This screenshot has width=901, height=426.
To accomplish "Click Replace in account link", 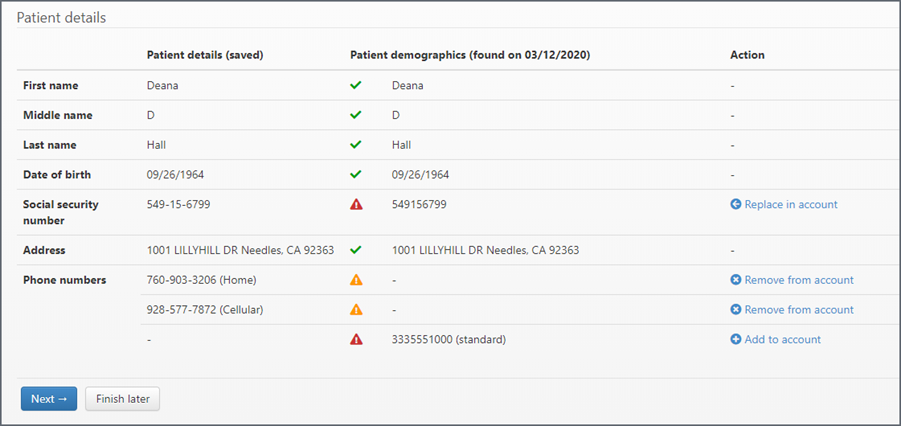I will [x=784, y=204].
